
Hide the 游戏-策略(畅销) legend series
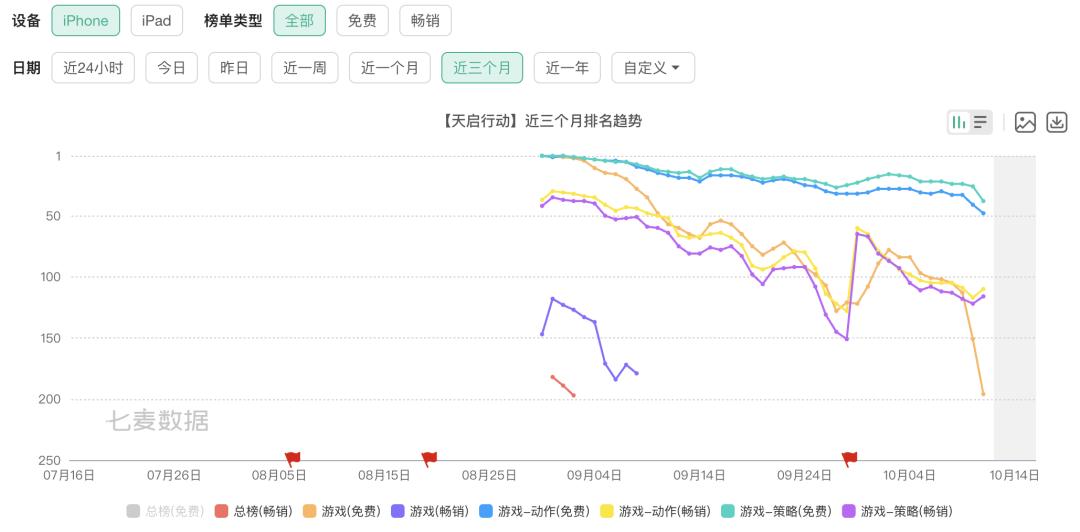pos(898,511)
